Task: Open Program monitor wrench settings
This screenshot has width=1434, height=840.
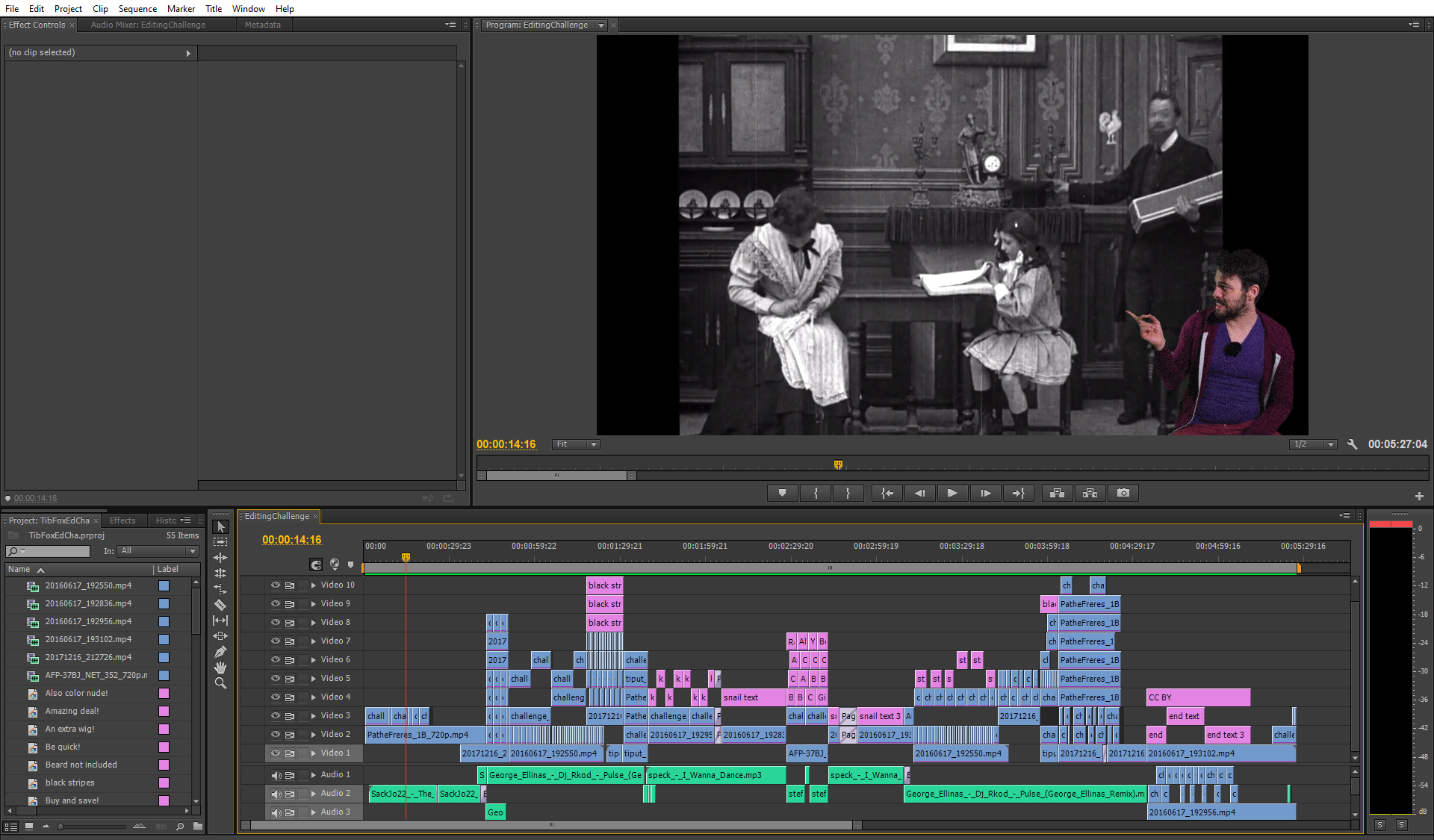Action: [x=1352, y=444]
